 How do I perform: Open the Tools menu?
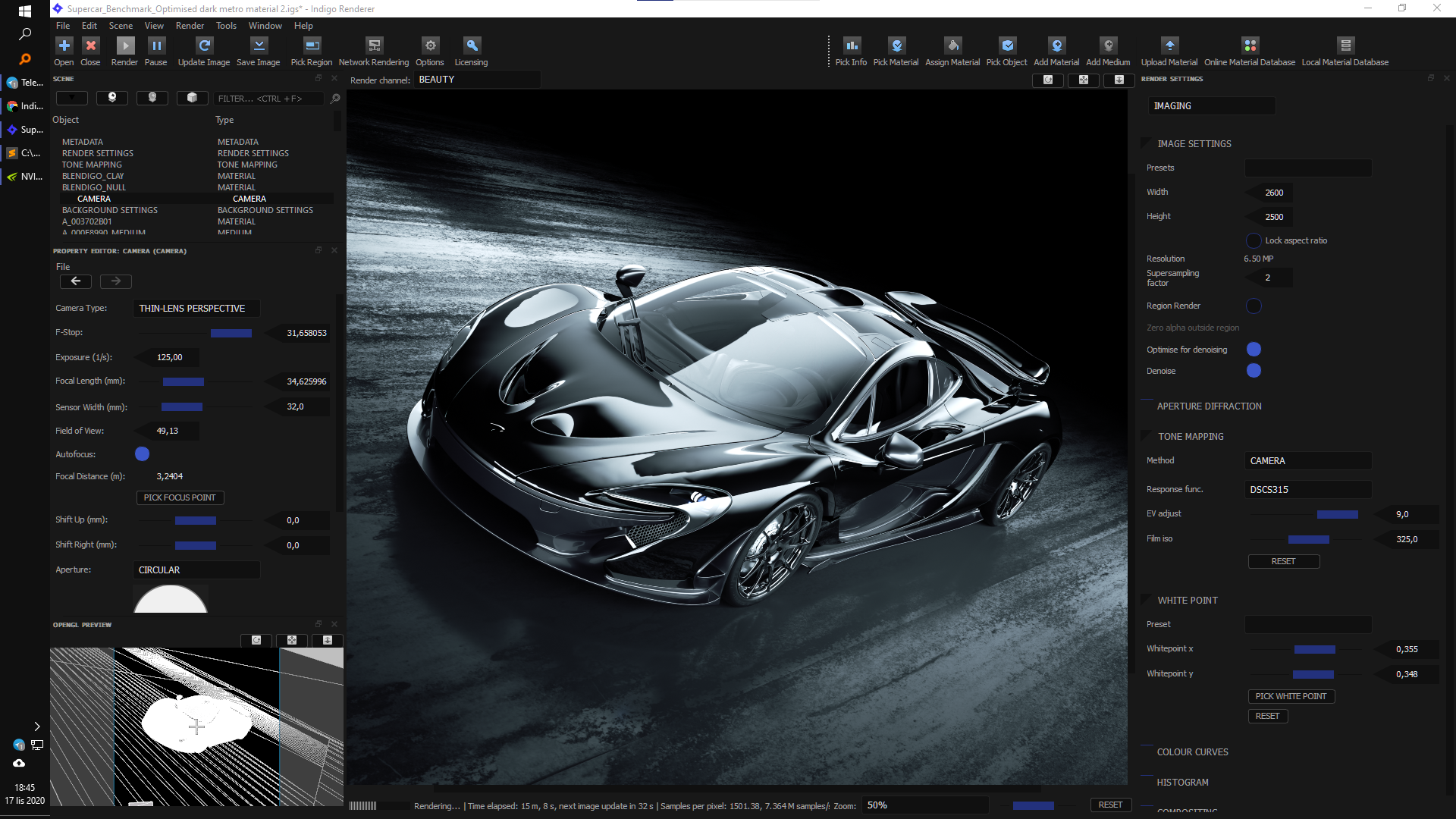pos(226,26)
